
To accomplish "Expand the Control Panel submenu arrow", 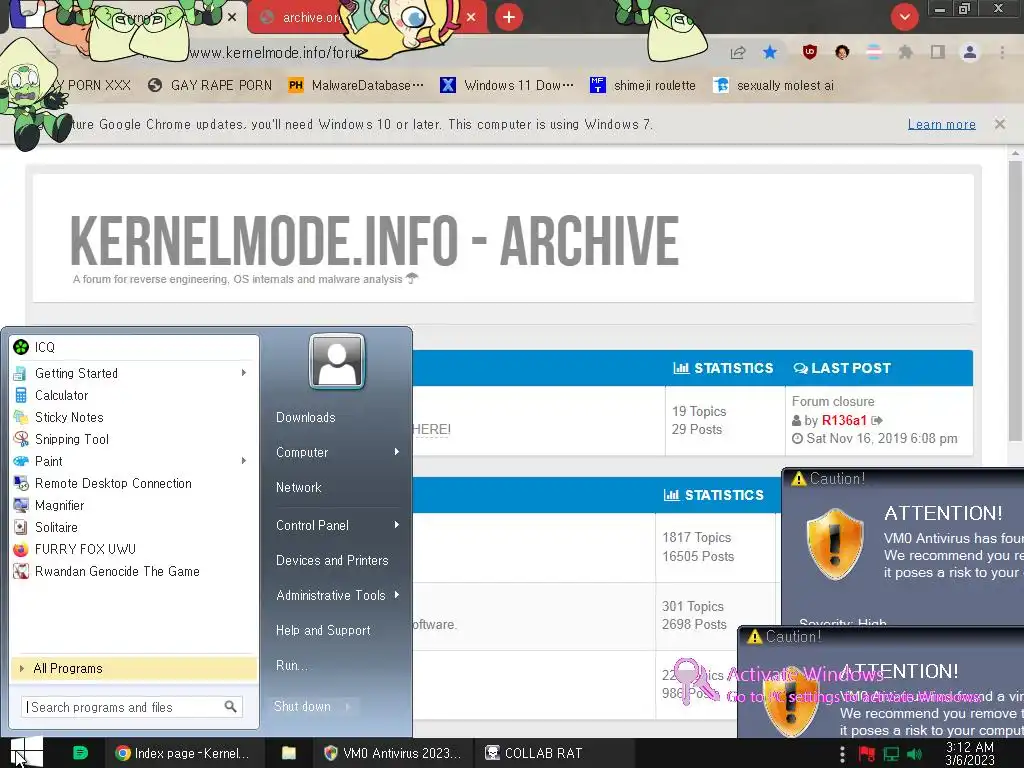I will [x=396, y=525].
